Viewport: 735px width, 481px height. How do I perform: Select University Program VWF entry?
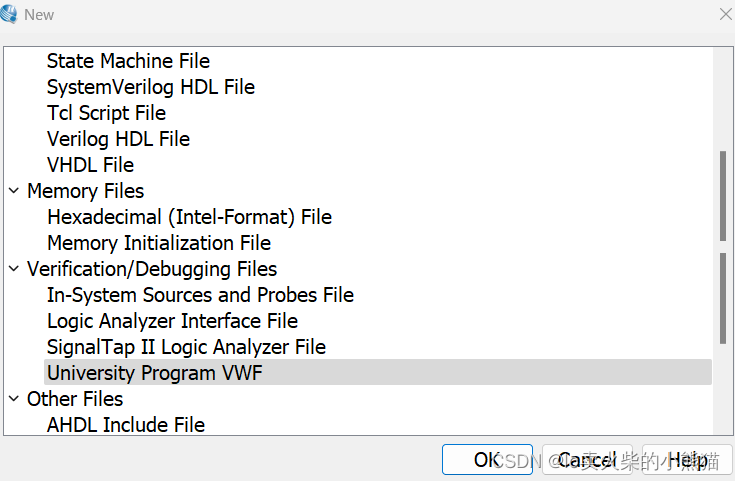pos(155,373)
